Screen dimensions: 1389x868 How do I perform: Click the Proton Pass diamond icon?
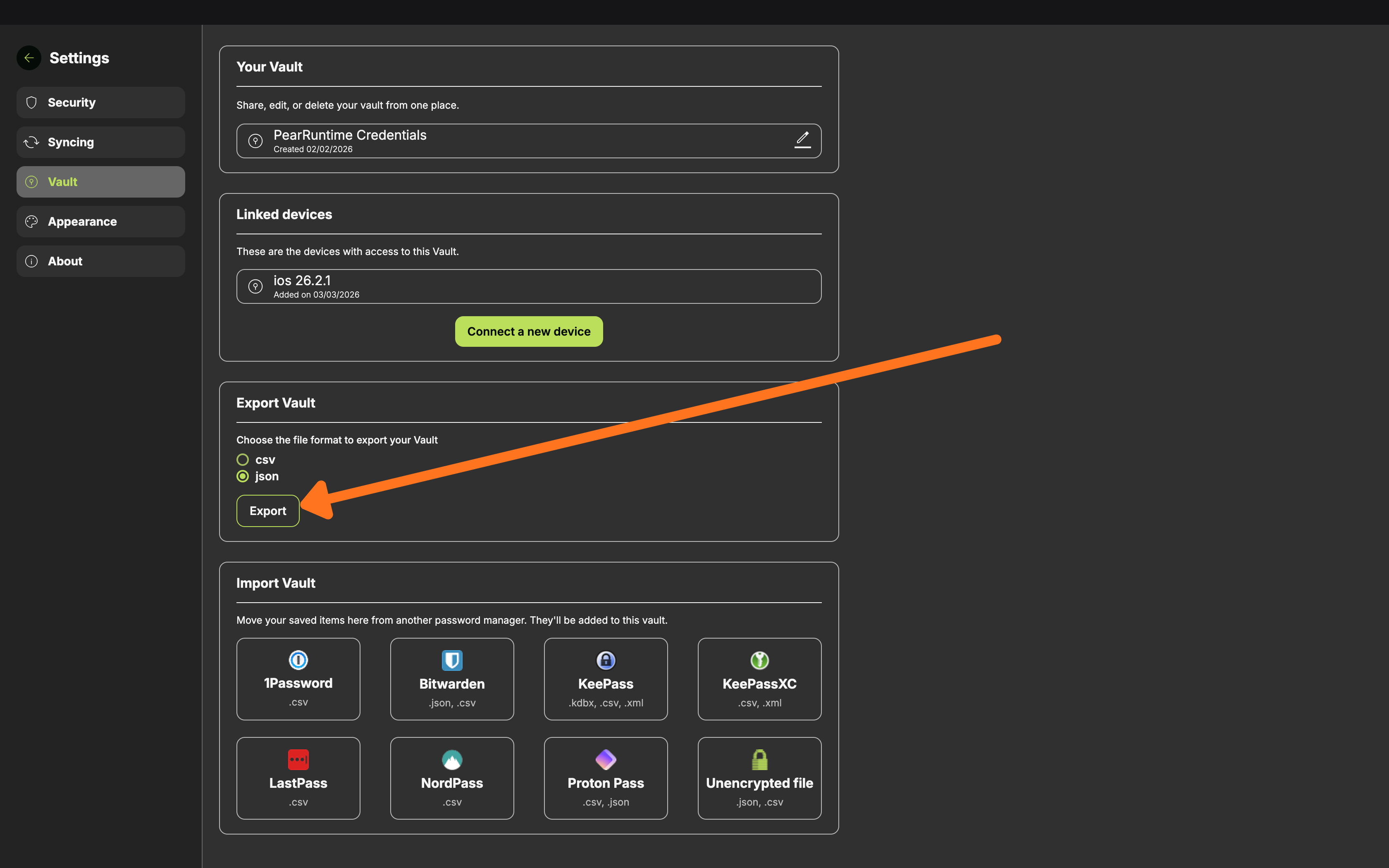pyautogui.click(x=606, y=760)
